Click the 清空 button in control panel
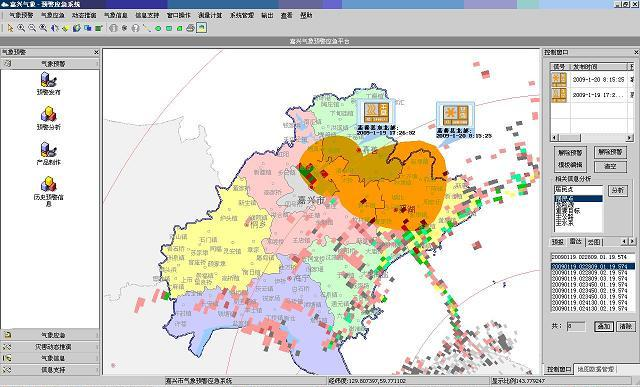Viewport: 640px width, 387px height. [x=610, y=166]
